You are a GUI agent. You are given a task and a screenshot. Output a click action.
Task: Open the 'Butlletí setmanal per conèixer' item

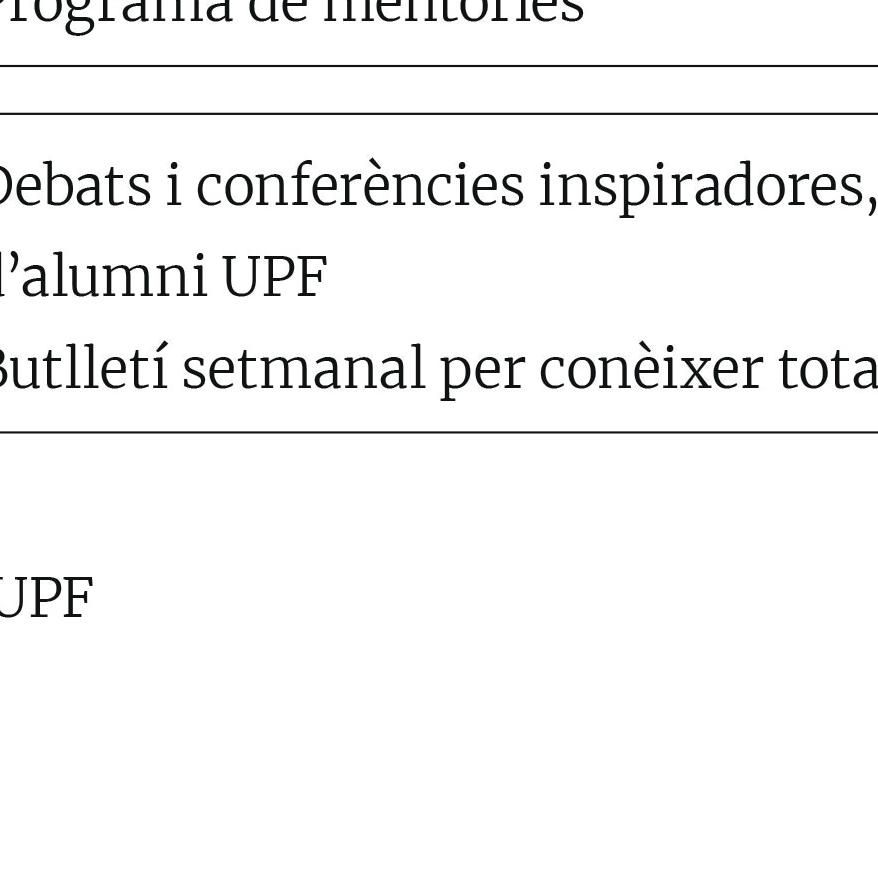pyautogui.click(x=439, y=370)
